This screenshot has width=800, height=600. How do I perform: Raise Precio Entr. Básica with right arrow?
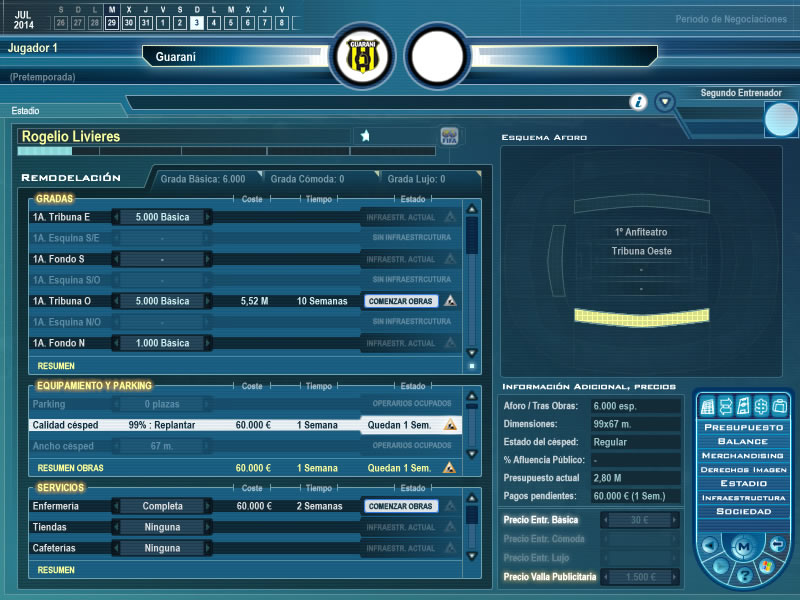click(x=674, y=519)
